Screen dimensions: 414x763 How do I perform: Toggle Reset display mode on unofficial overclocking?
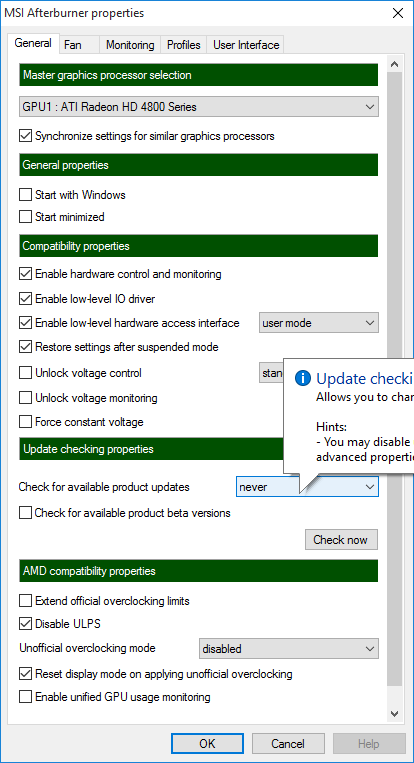(x=25, y=674)
